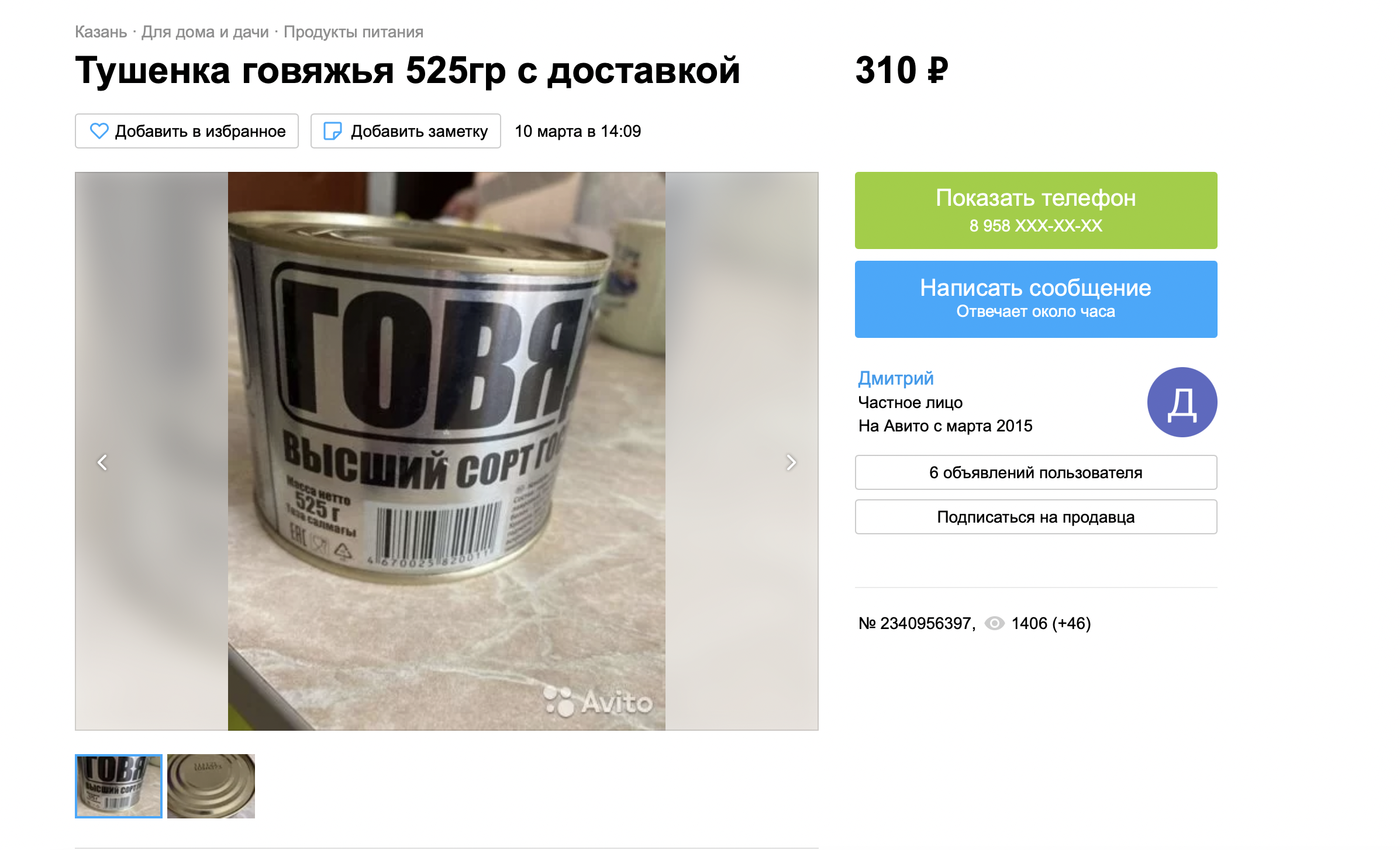
Task: Open the Для дома и дачи category
Action: coord(205,32)
